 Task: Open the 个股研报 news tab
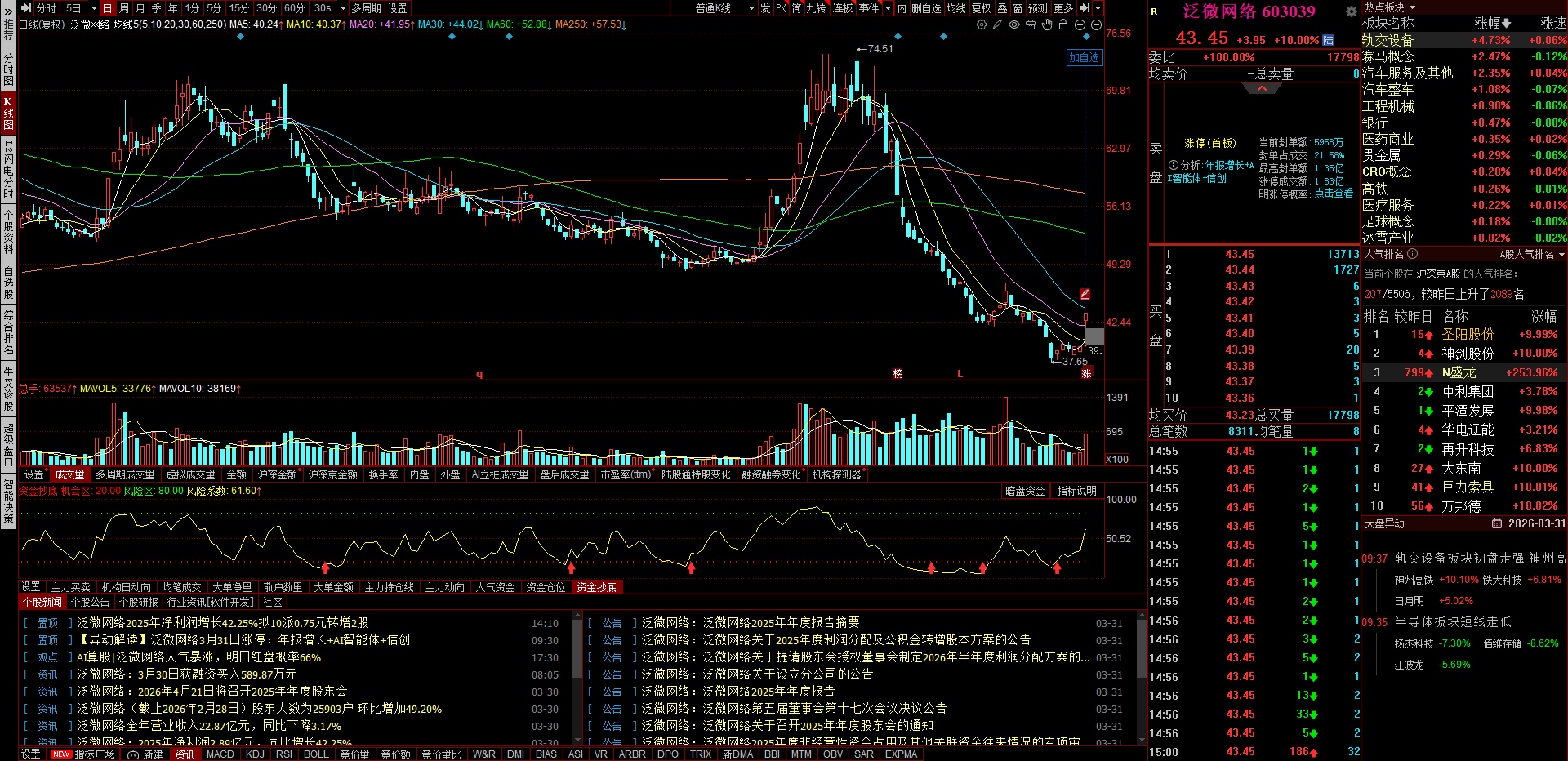point(139,602)
